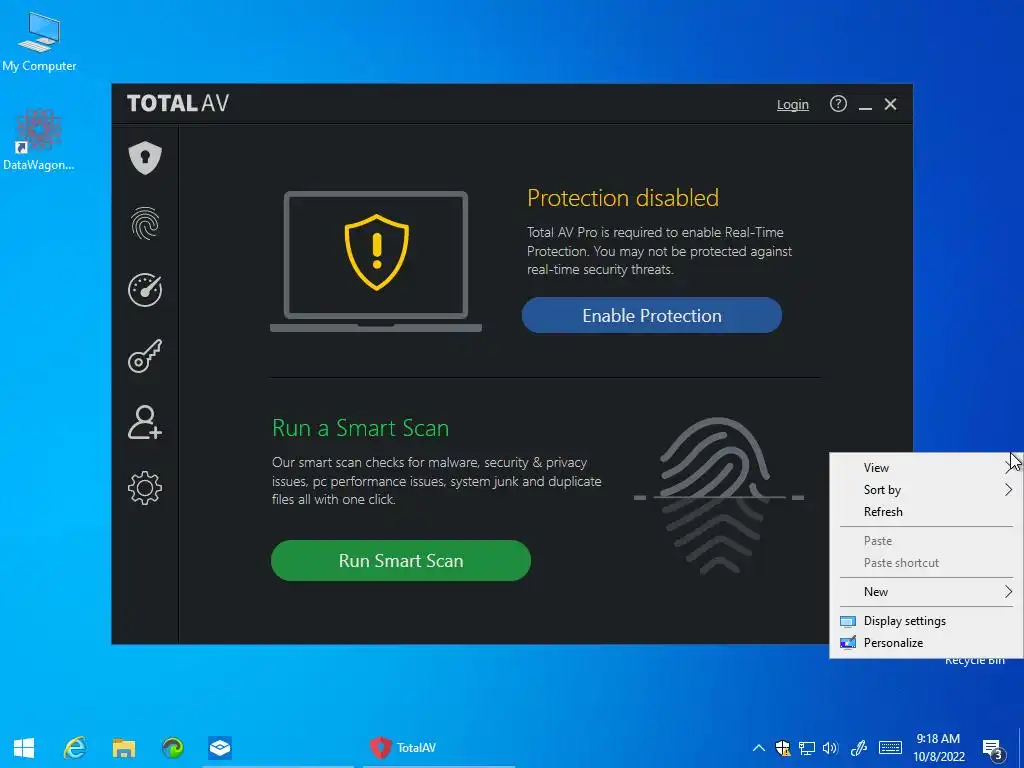Show hidden tray icons chevron
The image size is (1024, 768).
(758, 748)
